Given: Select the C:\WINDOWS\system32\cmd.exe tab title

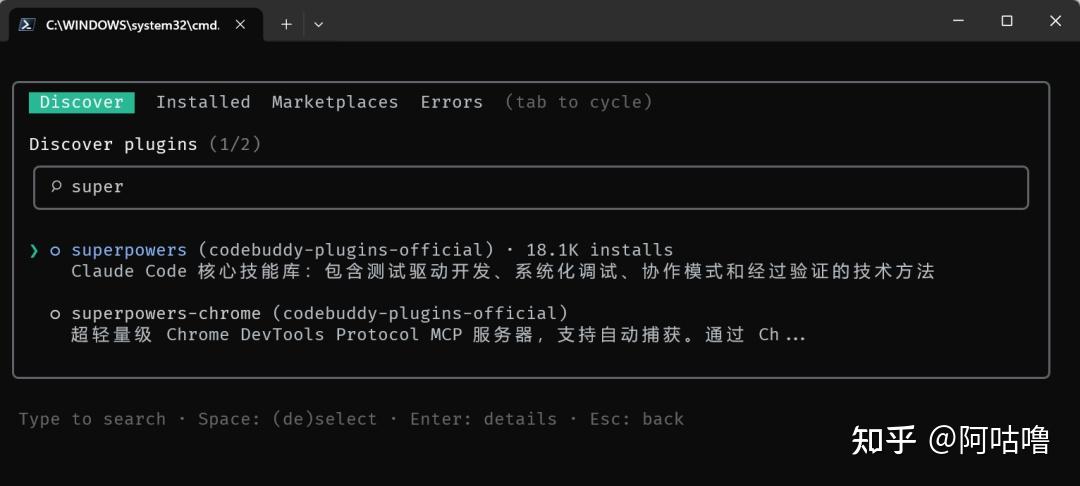Looking at the screenshot, I should pos(132,25).
